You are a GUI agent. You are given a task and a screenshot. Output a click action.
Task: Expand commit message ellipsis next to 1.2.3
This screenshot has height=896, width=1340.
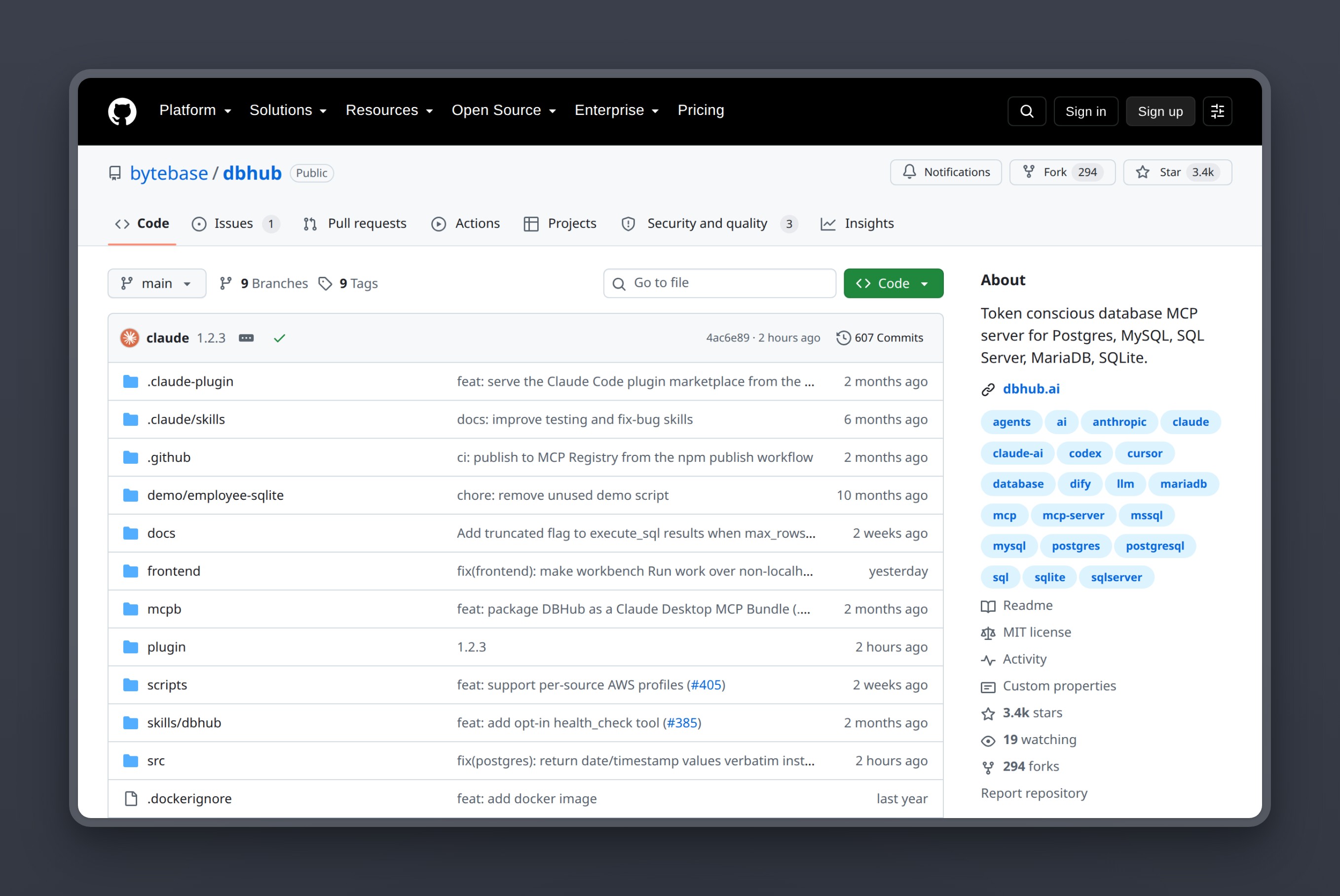coord(246,337)
